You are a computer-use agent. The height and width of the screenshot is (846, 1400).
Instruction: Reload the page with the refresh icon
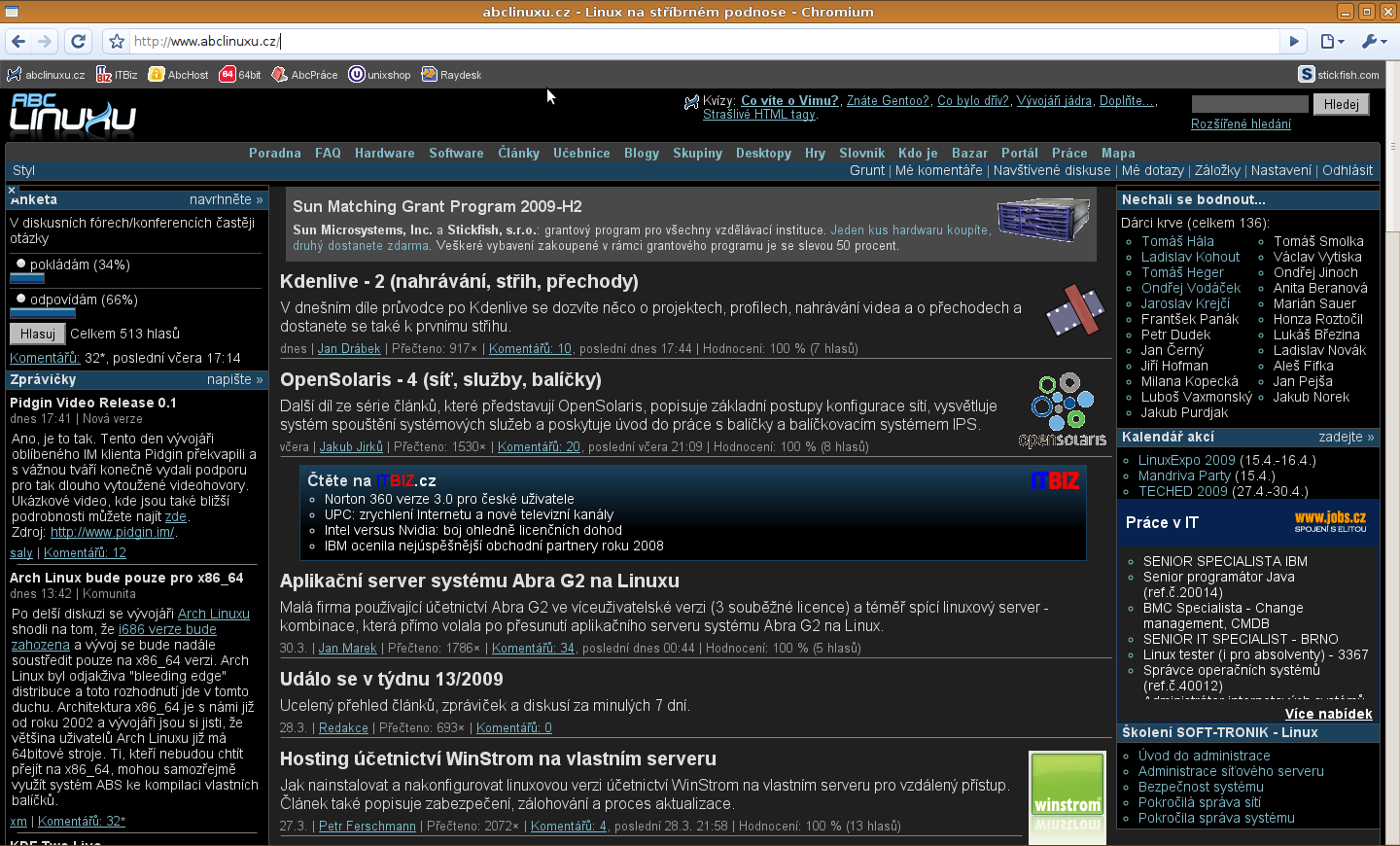(x=79, y=41)
